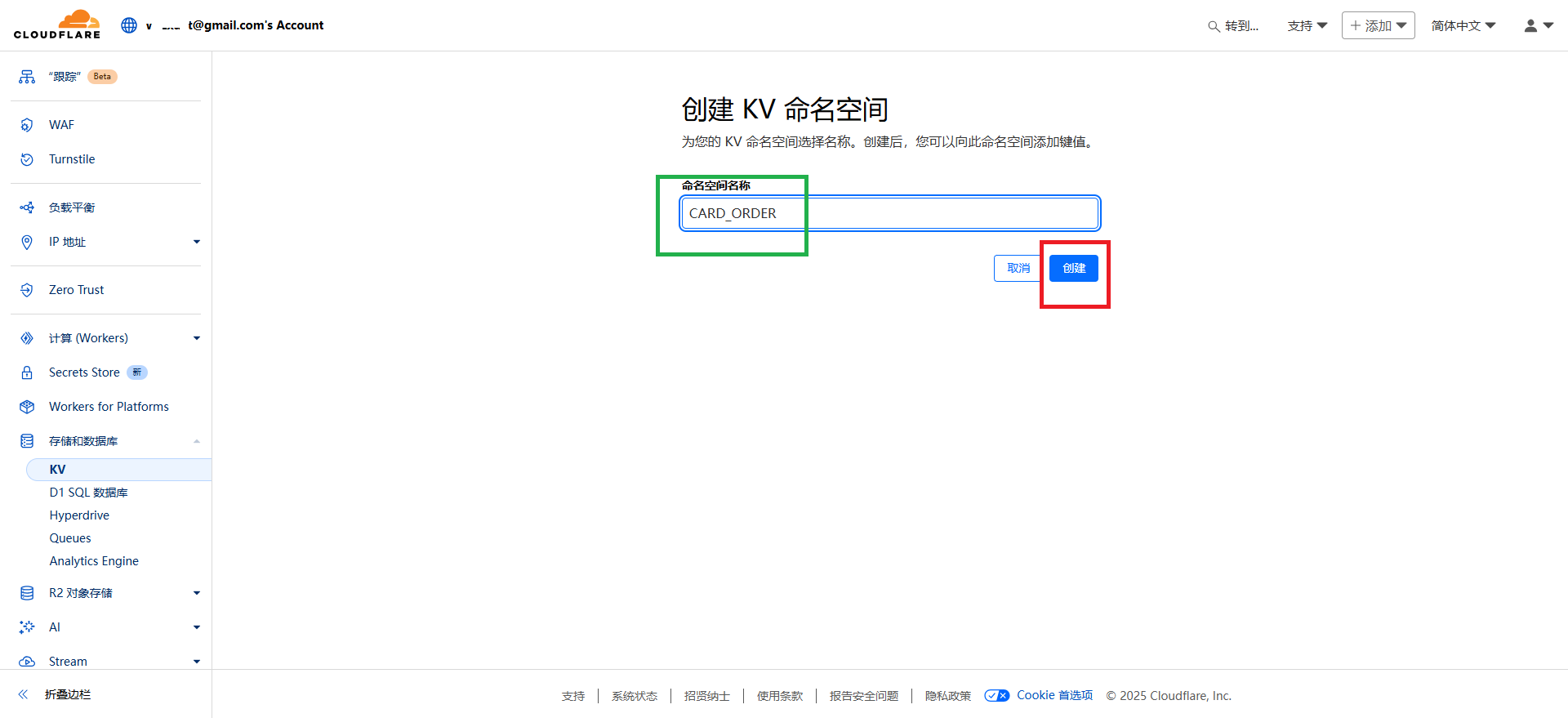The width and height of the screenshot is (1568, 718).
Task: Click the 取消 cancel button
Action: click(1018, 268)
